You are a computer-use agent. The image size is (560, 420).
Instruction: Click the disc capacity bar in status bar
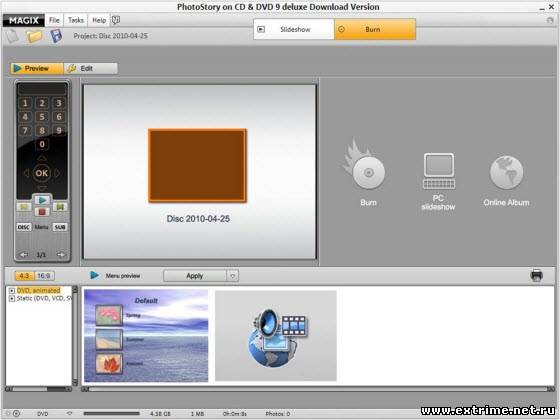111,414
